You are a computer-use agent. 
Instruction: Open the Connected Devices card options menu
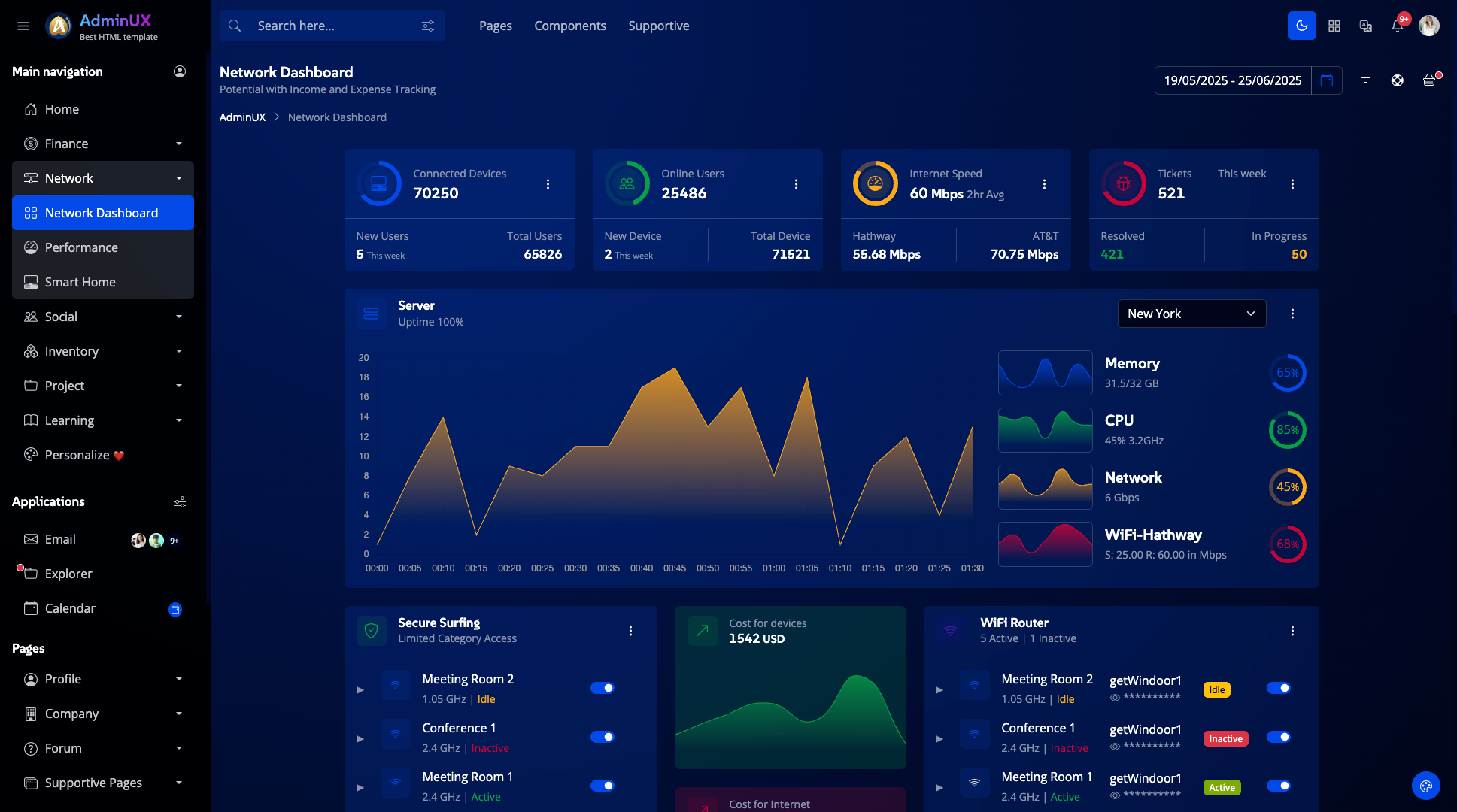point(548,184)
